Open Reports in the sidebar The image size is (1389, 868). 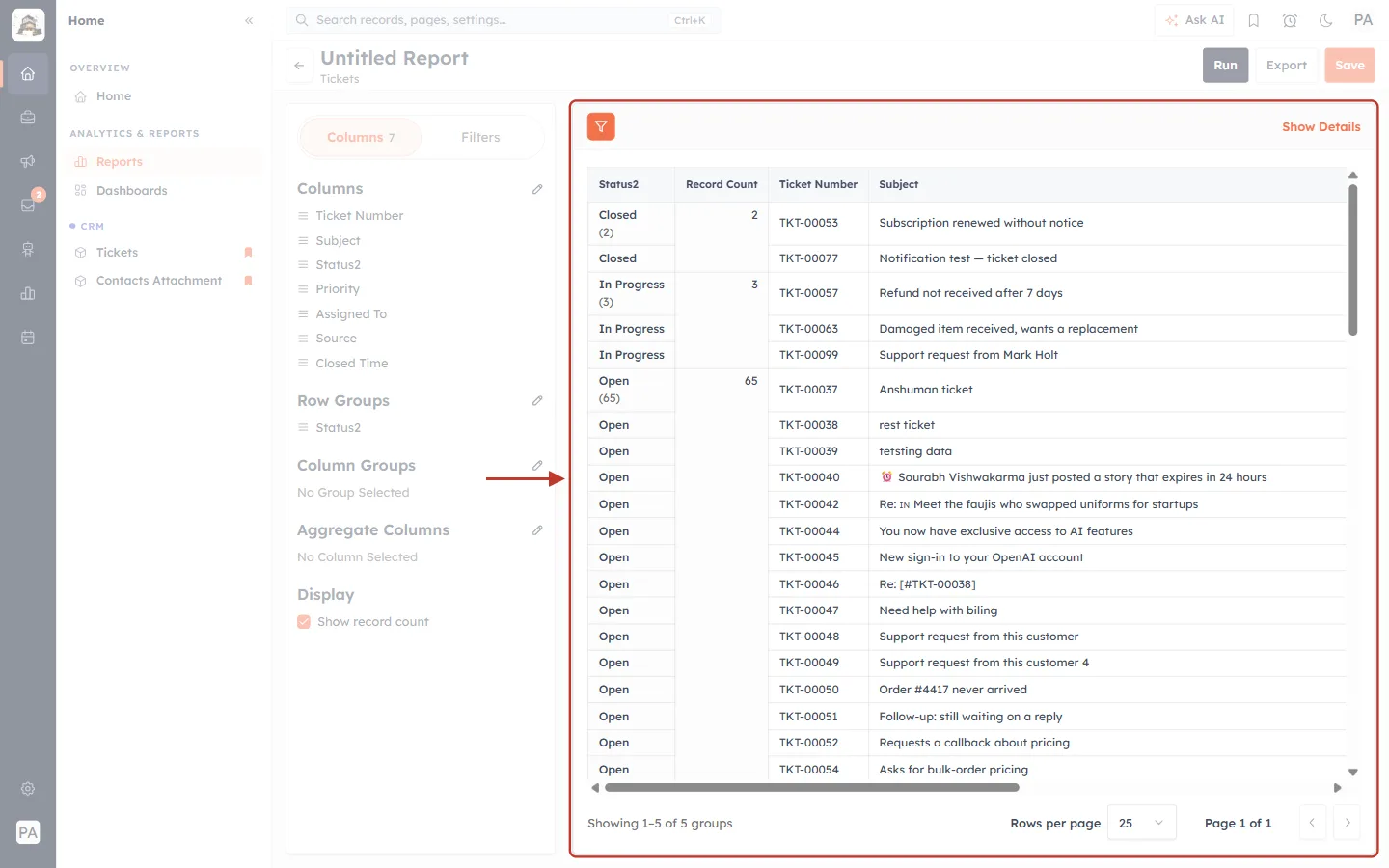[164, 162]
